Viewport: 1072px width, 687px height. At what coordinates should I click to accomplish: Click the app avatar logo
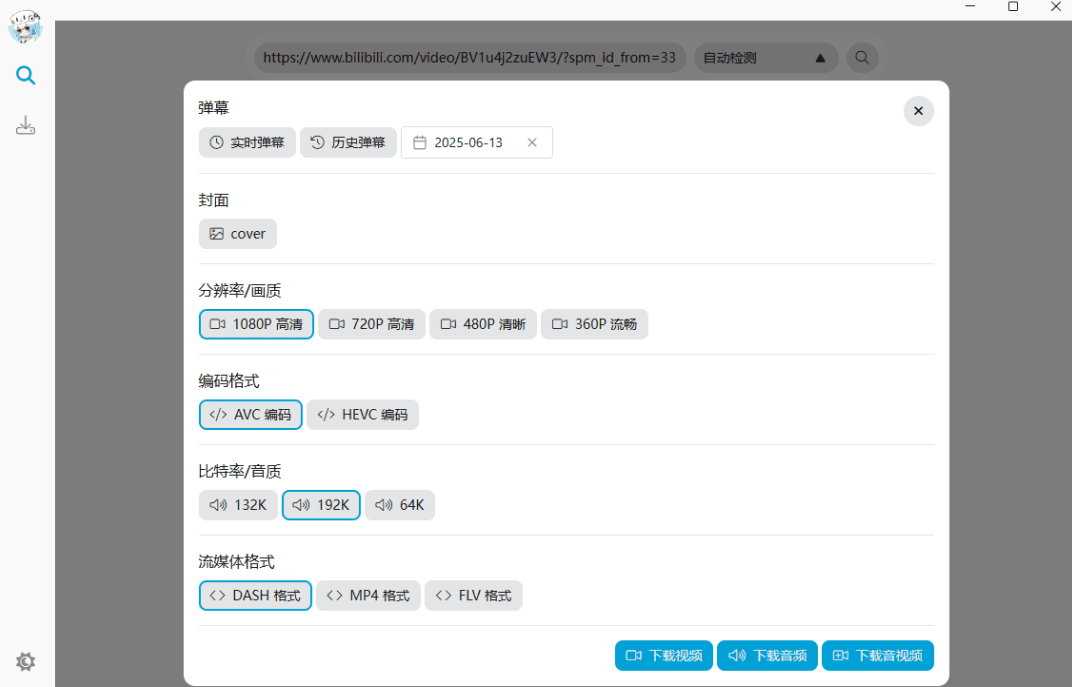[x=26, y=26]
